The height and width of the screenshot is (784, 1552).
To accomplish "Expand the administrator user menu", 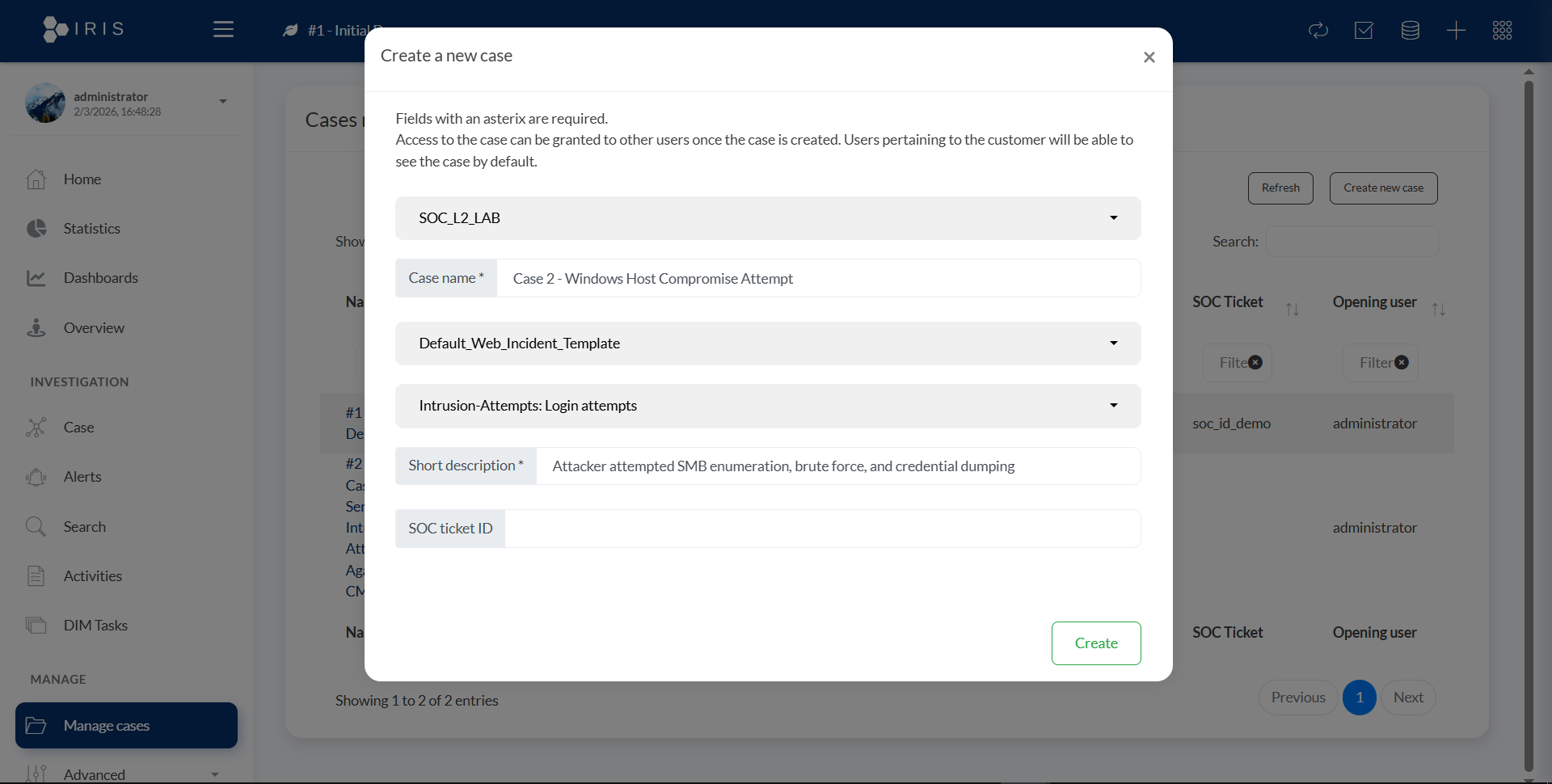I will click(222, 102).
